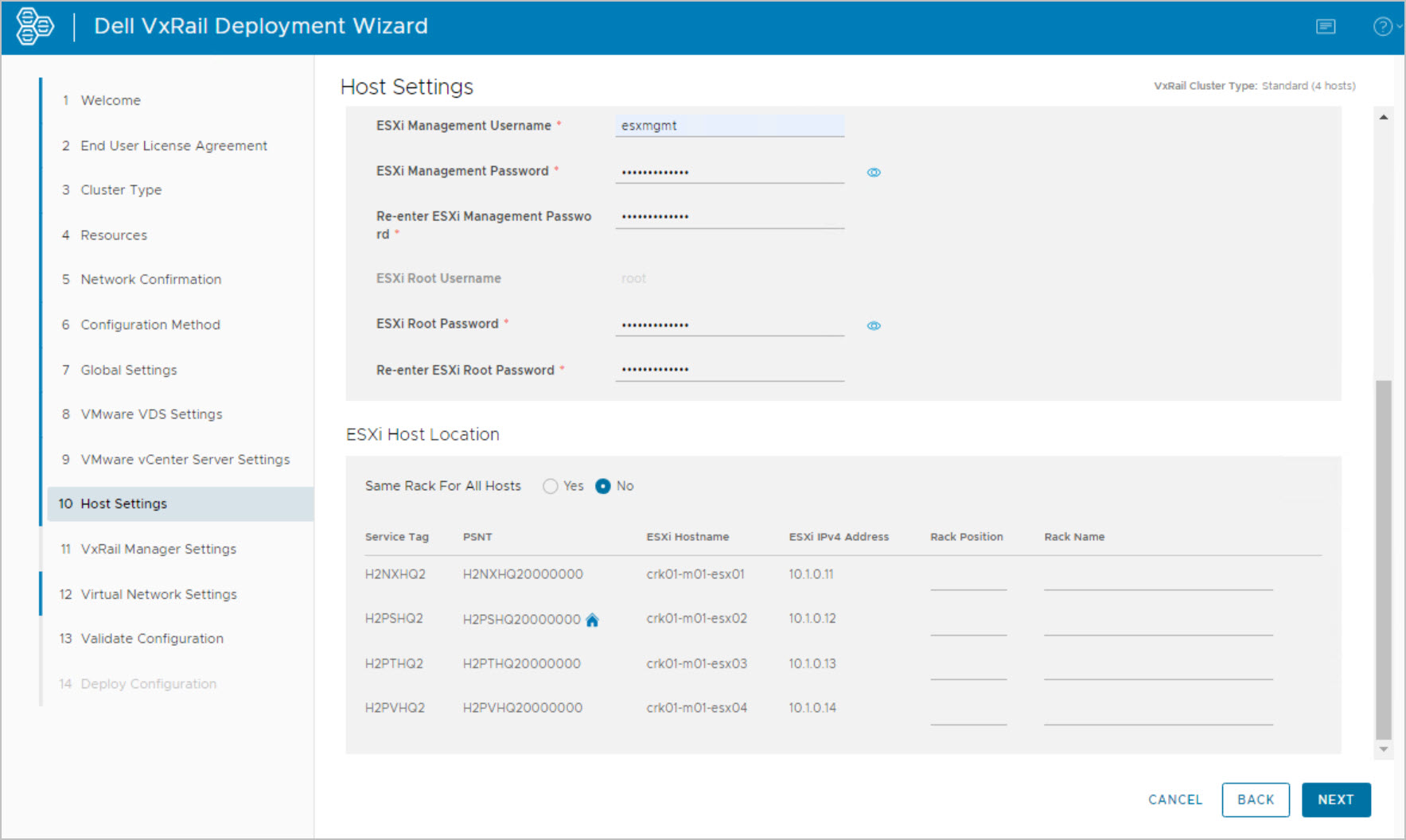The height and width of the screenshot is (840, 1406).
Task: Open the VMware vCenter Server Settings step
Action: pos(185,460)
